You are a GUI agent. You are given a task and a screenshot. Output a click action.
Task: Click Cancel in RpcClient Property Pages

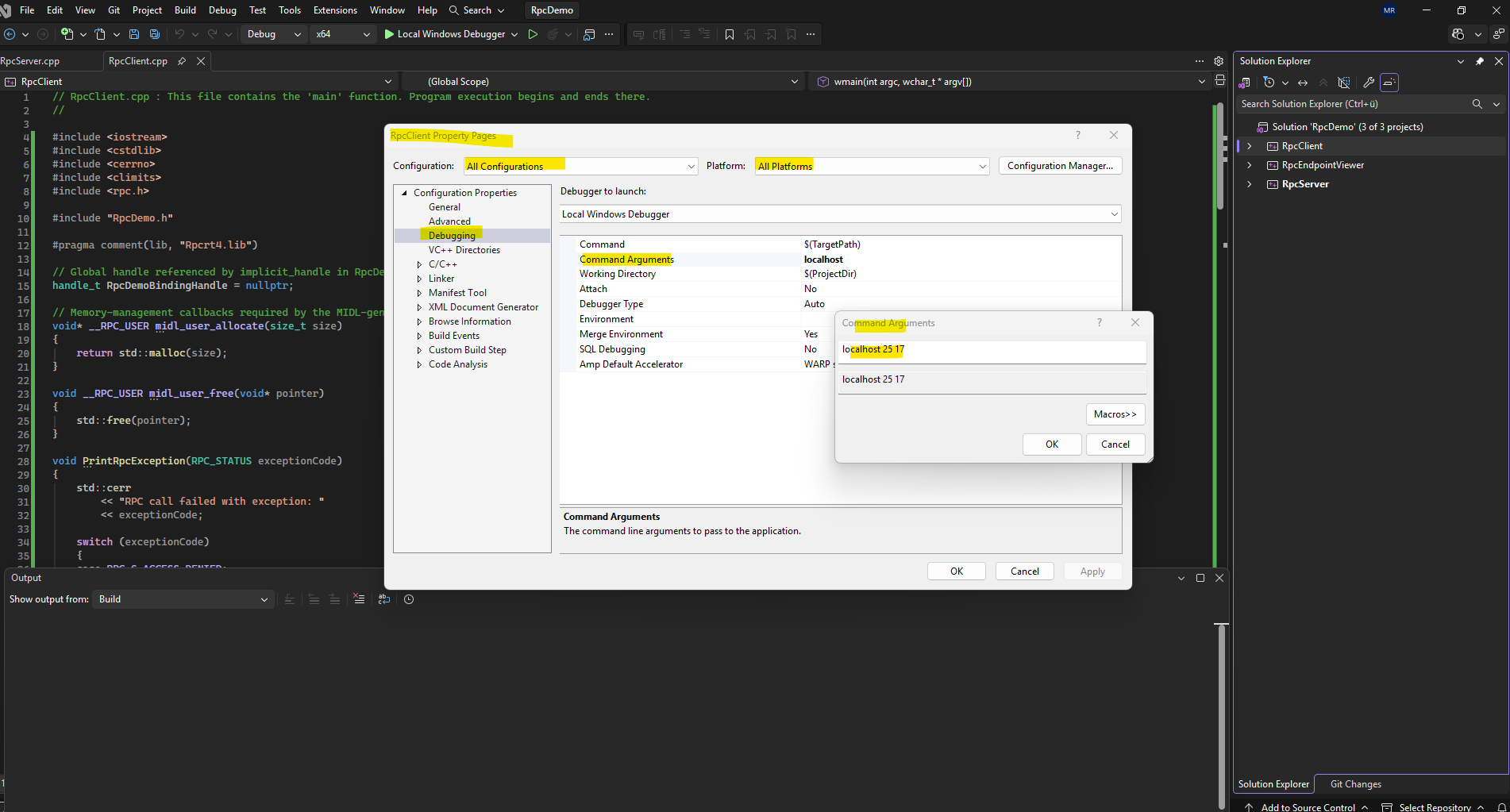tap(1024, 571)
